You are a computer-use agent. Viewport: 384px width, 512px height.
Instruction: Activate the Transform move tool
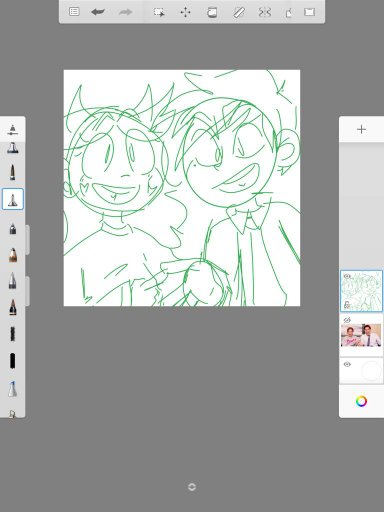[x=185, y=12]
